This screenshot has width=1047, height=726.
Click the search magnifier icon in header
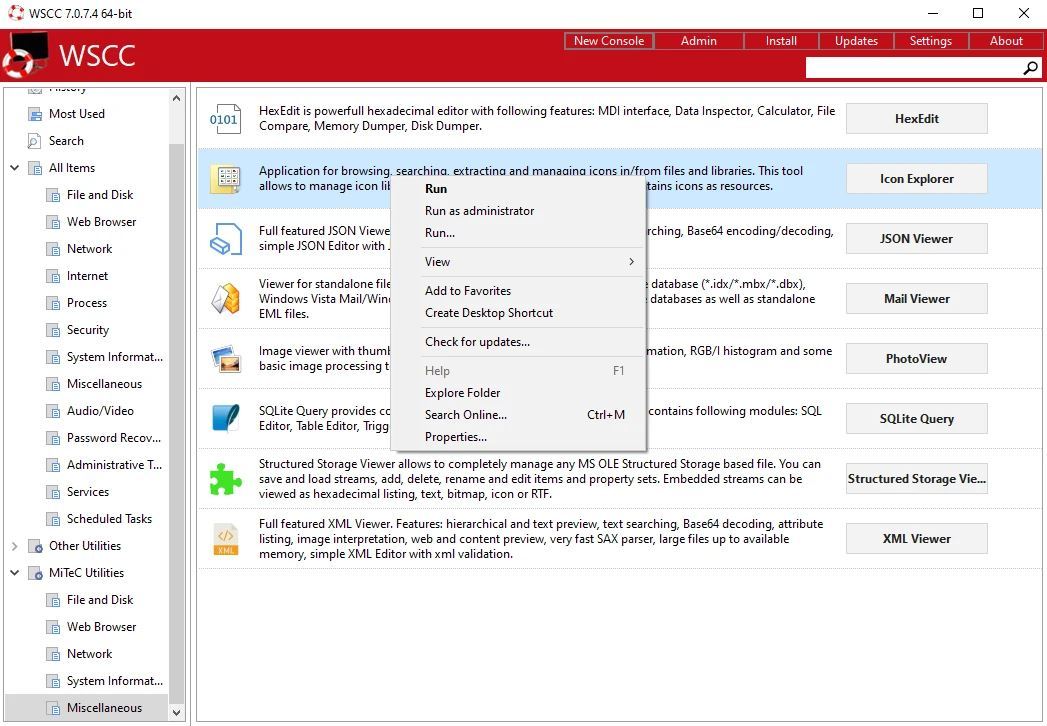pos(1030,68)
